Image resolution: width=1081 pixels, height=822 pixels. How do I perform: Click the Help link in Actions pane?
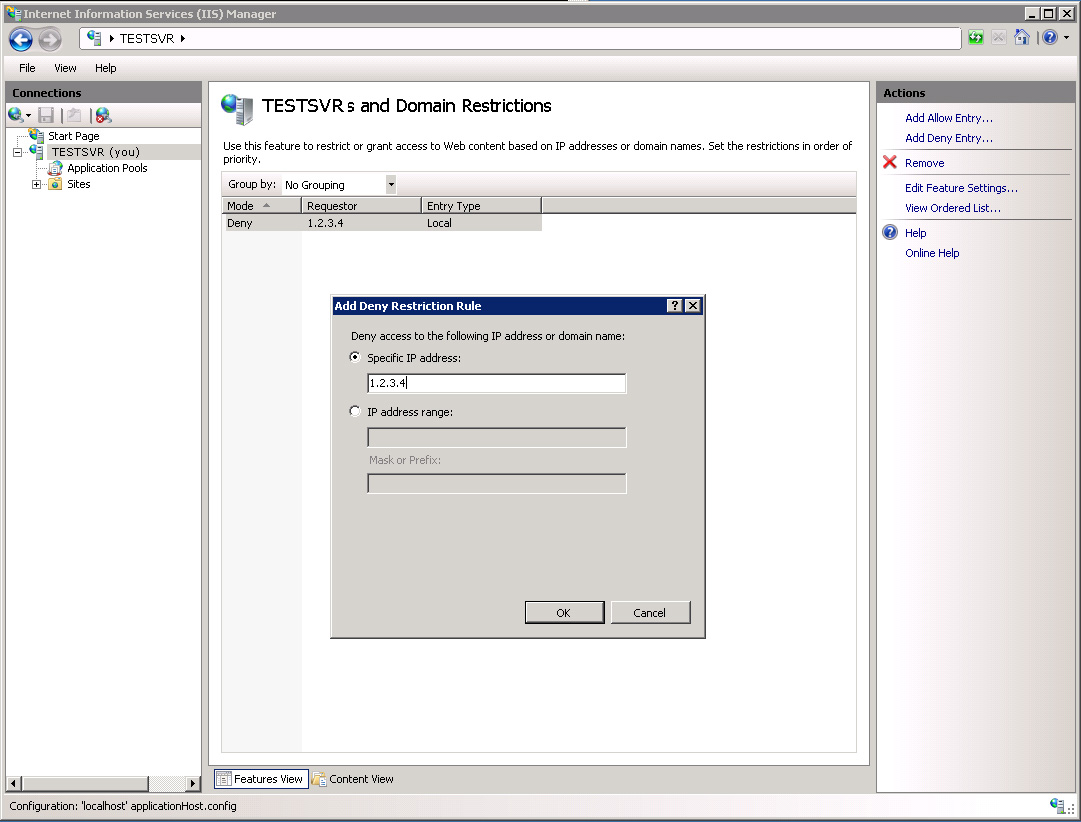click(x=916, y=232)
